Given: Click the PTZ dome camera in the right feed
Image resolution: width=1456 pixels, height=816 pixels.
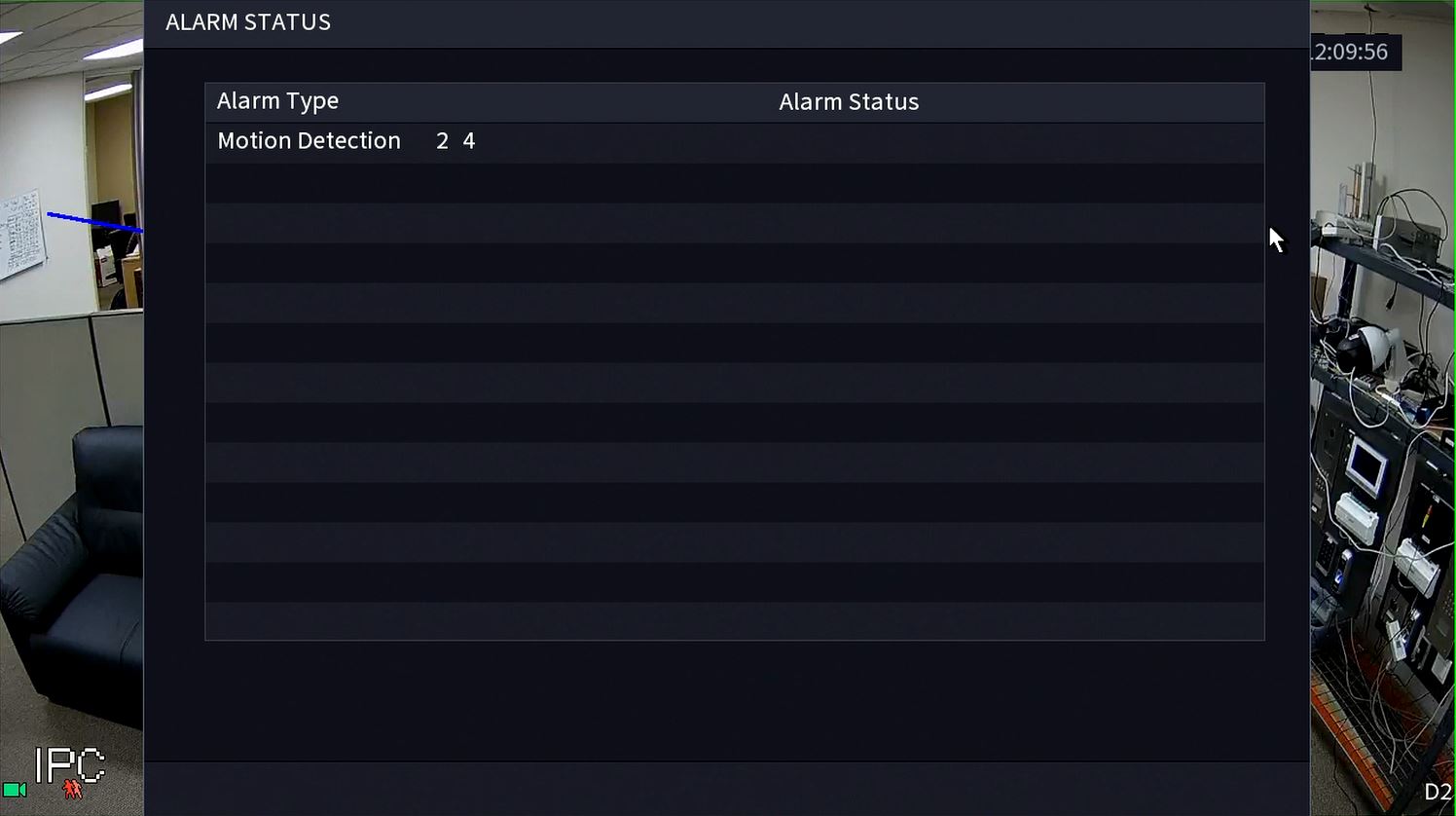Looking at the screenshot, I should coord(1373,348).
